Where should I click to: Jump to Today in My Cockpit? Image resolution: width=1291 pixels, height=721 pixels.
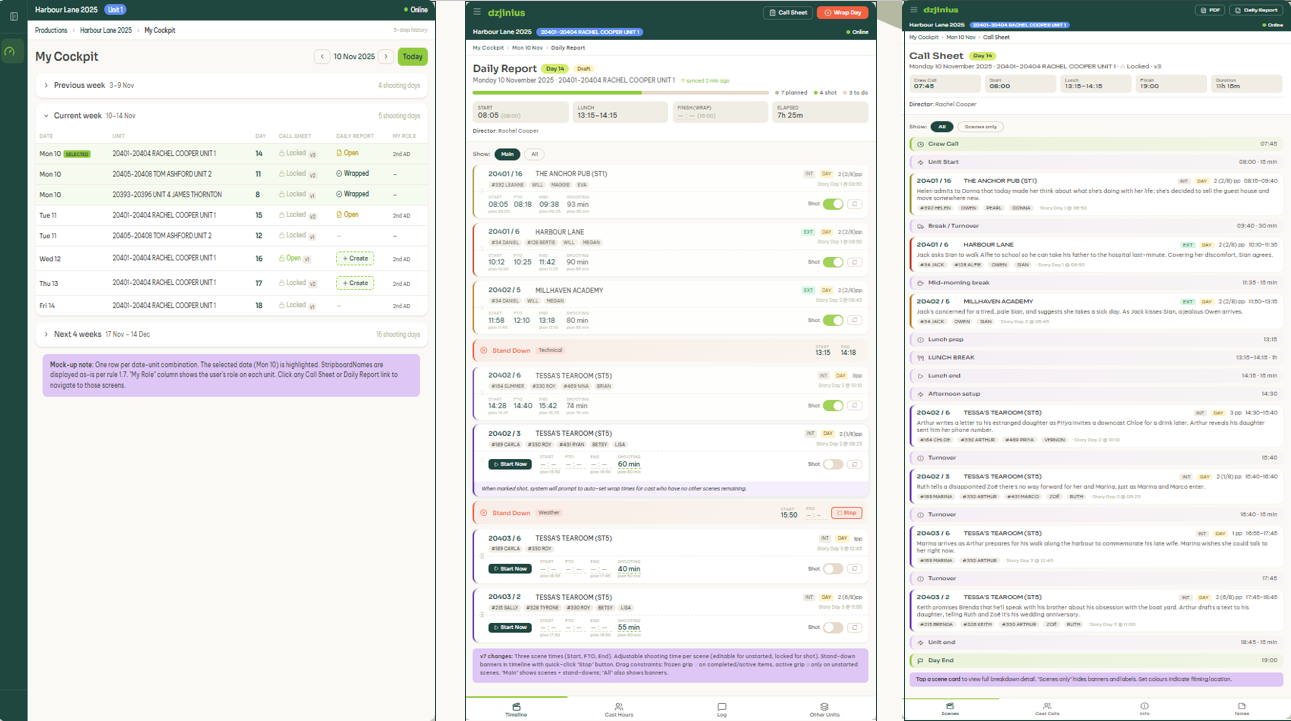tap(412, 57)
